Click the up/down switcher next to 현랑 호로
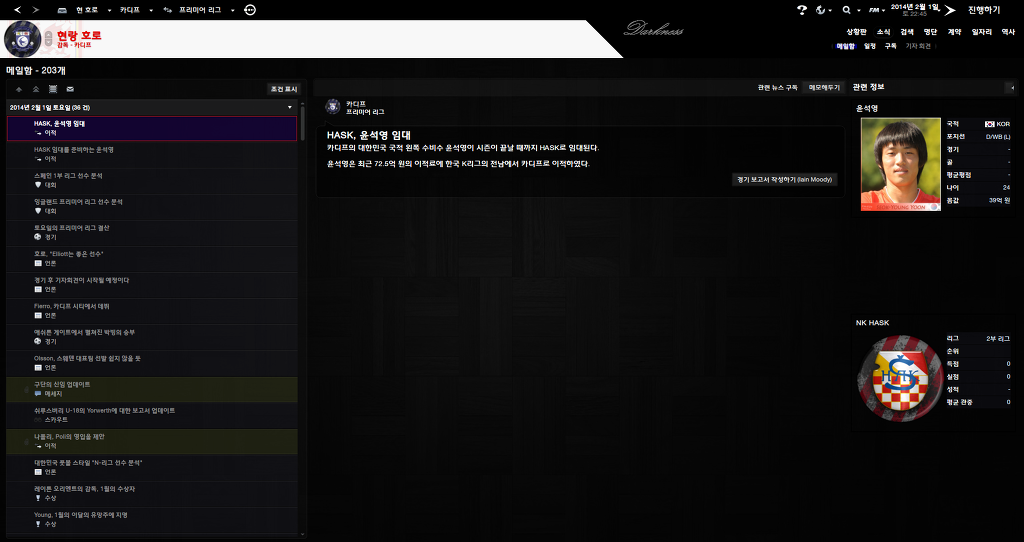The width and height of the screenshot is (1024, 542). coord(48,39)
